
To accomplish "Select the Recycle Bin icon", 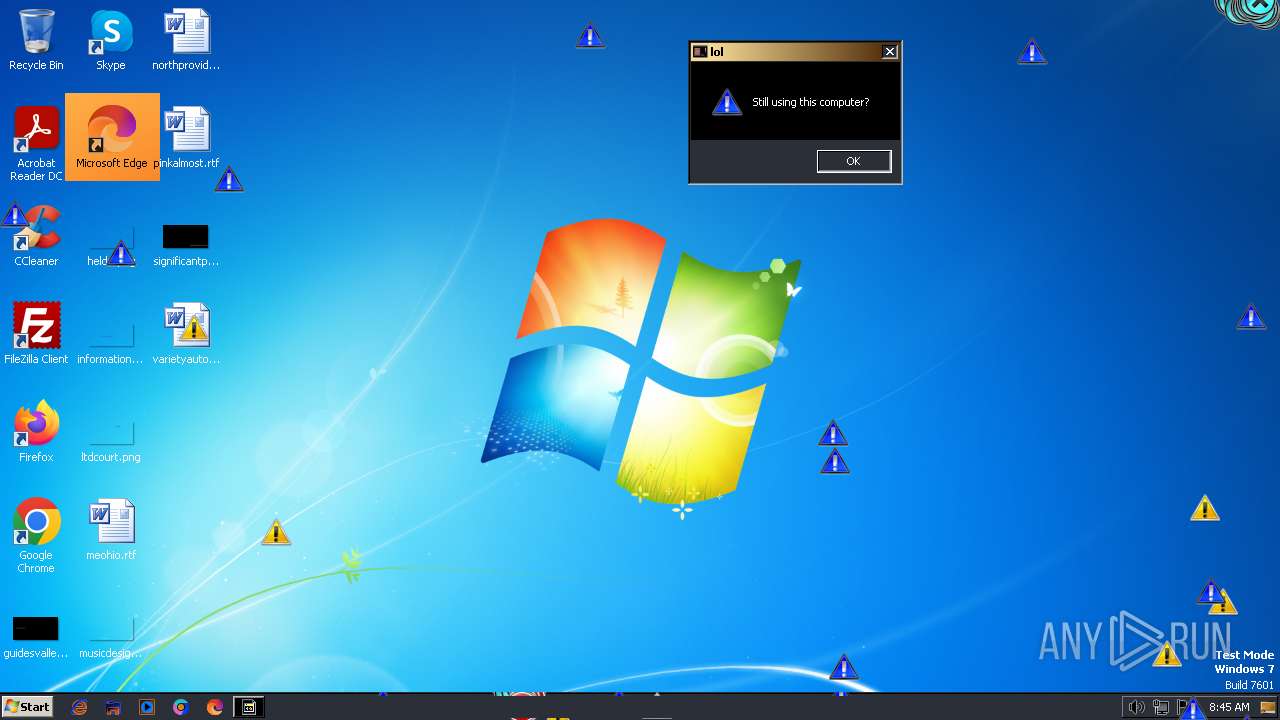I will tap(36, 40).
